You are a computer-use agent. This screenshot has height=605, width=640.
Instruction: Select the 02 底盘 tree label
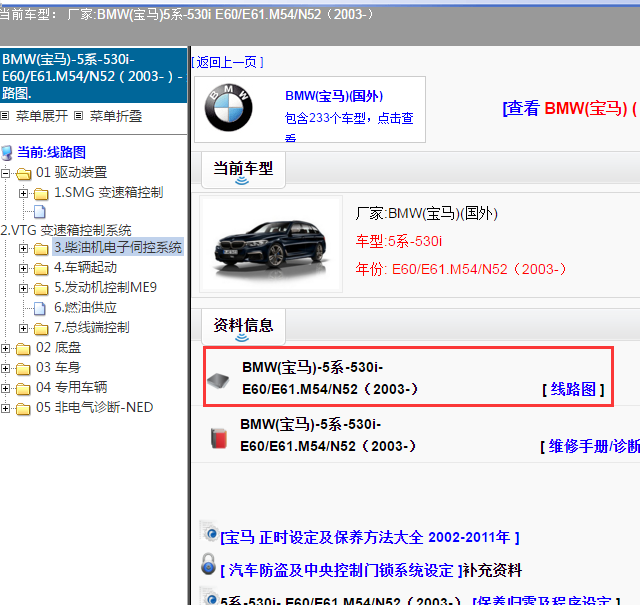point(58,347)
